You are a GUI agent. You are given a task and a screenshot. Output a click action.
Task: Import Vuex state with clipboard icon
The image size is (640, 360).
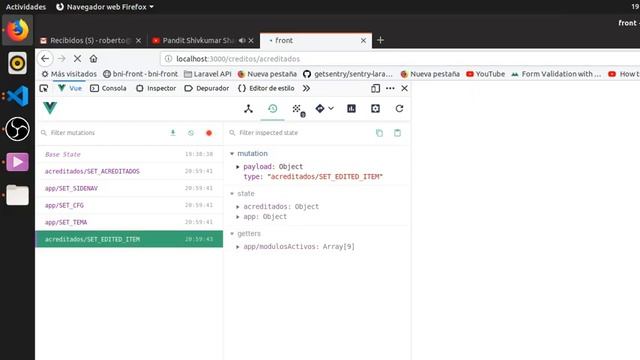[397, 133]
